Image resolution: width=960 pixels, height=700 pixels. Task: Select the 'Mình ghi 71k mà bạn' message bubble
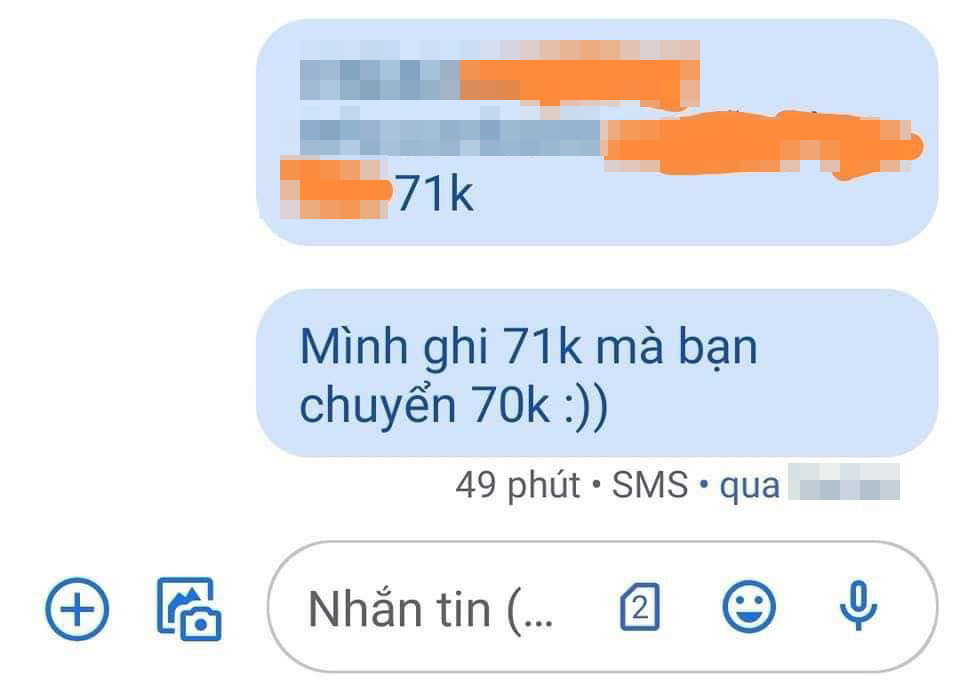point(597,373)
